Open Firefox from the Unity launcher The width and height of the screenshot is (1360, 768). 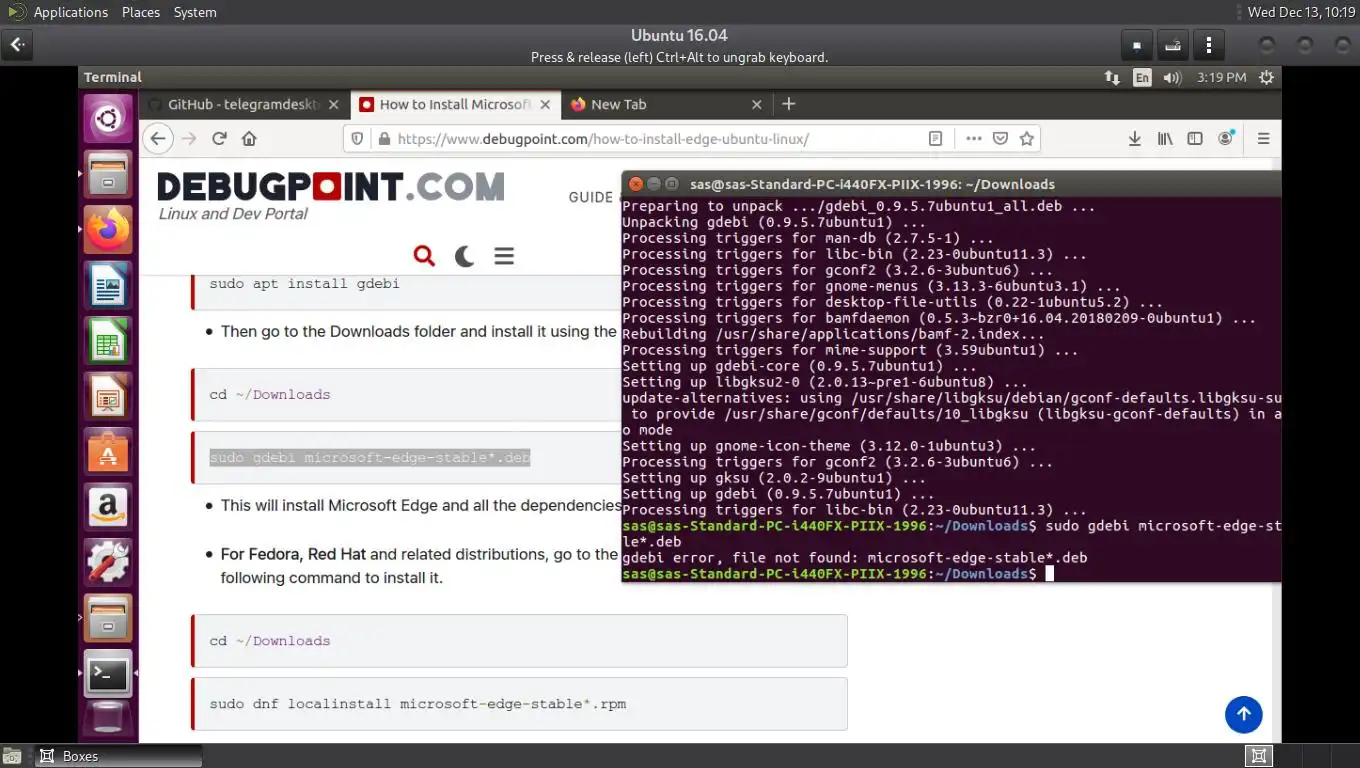108,231
